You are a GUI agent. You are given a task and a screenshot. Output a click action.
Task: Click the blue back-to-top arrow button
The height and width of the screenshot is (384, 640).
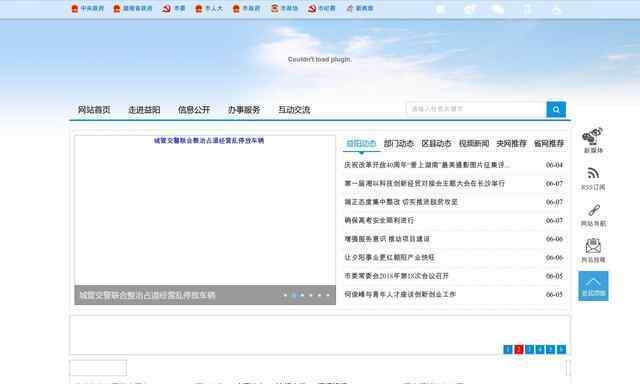pyautogui.click(x=593, y=286)
